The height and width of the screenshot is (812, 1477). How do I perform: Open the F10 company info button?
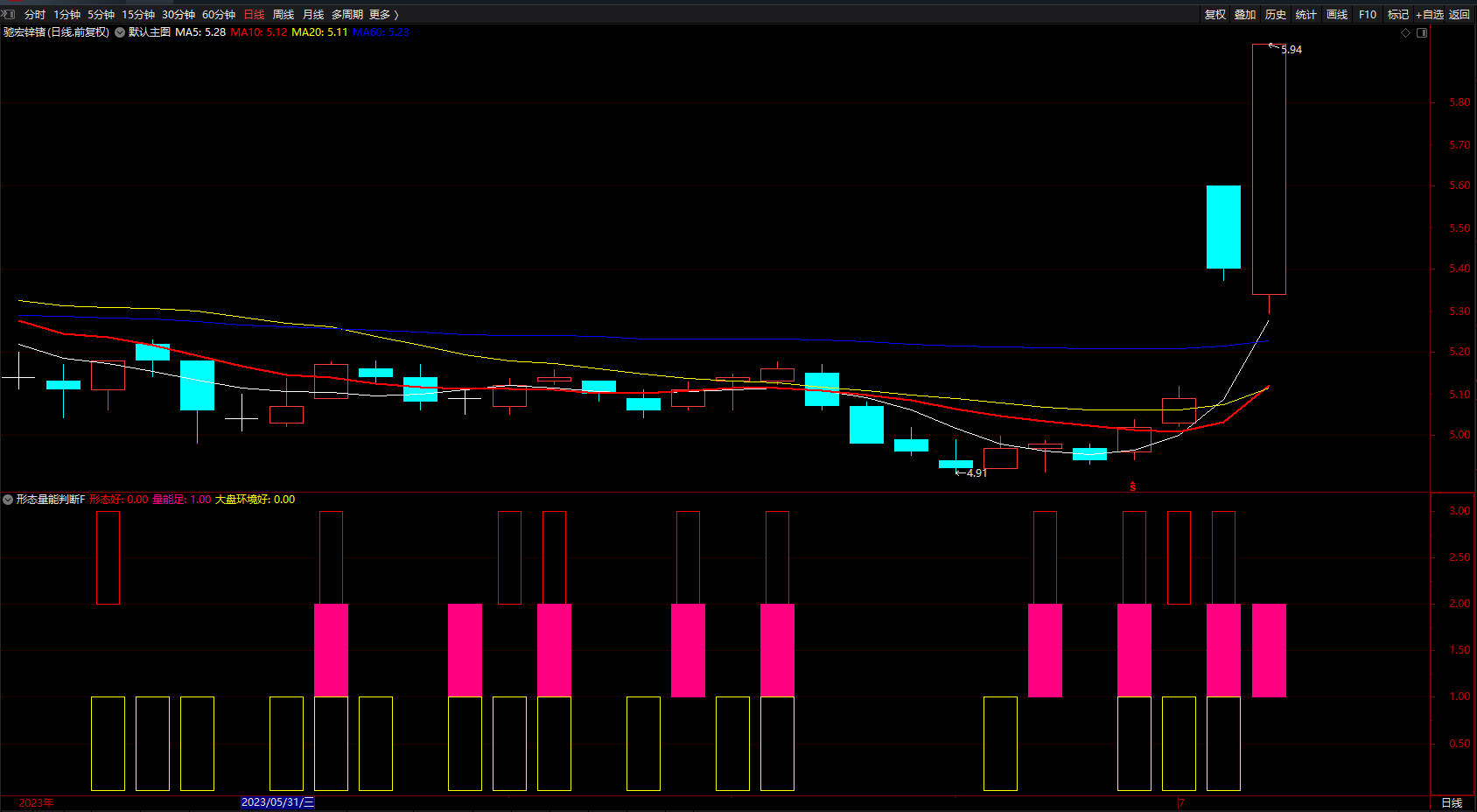tap(1368, 14)
